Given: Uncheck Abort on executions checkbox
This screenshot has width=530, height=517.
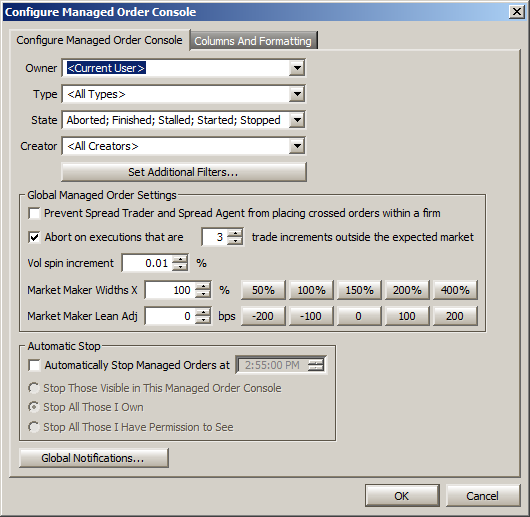Looking at the screenshot, I should pyautogui.click(x=34, y=237).
